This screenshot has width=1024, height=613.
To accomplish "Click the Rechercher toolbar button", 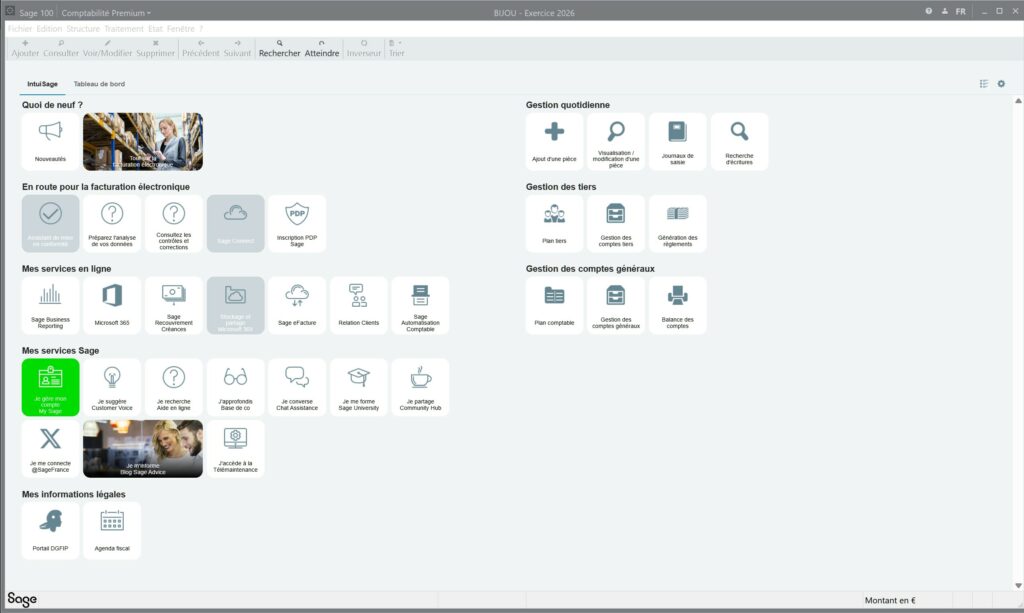I will tap(280, 48).
